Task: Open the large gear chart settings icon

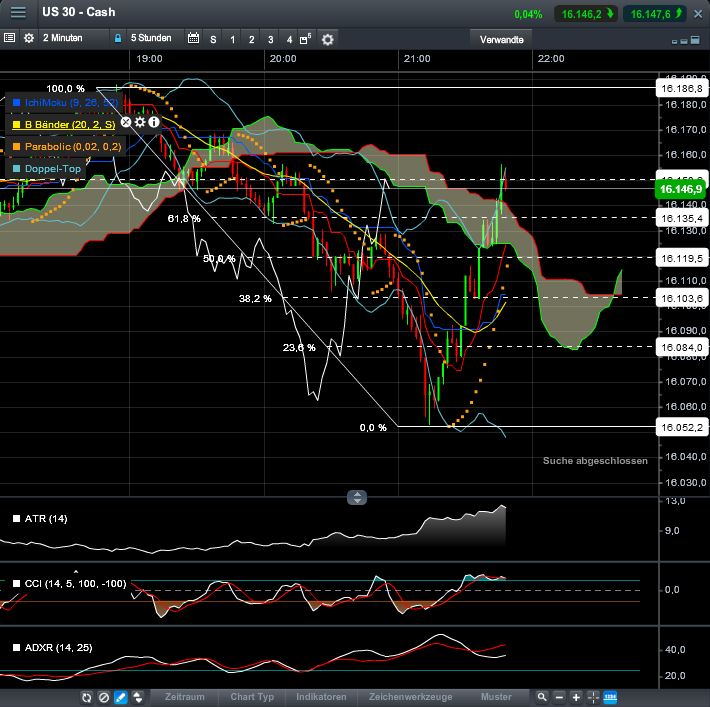Action: [327, 40]
